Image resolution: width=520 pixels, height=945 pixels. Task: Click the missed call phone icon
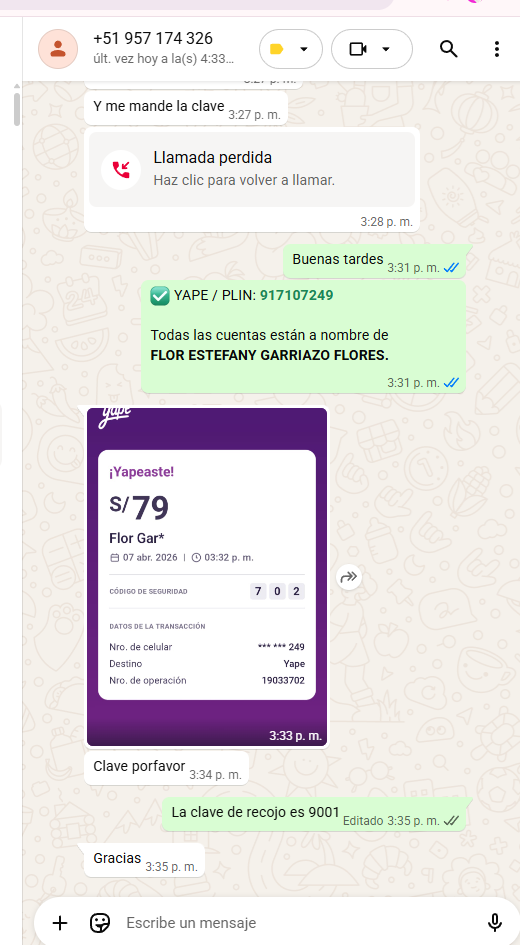click(121, 169)
